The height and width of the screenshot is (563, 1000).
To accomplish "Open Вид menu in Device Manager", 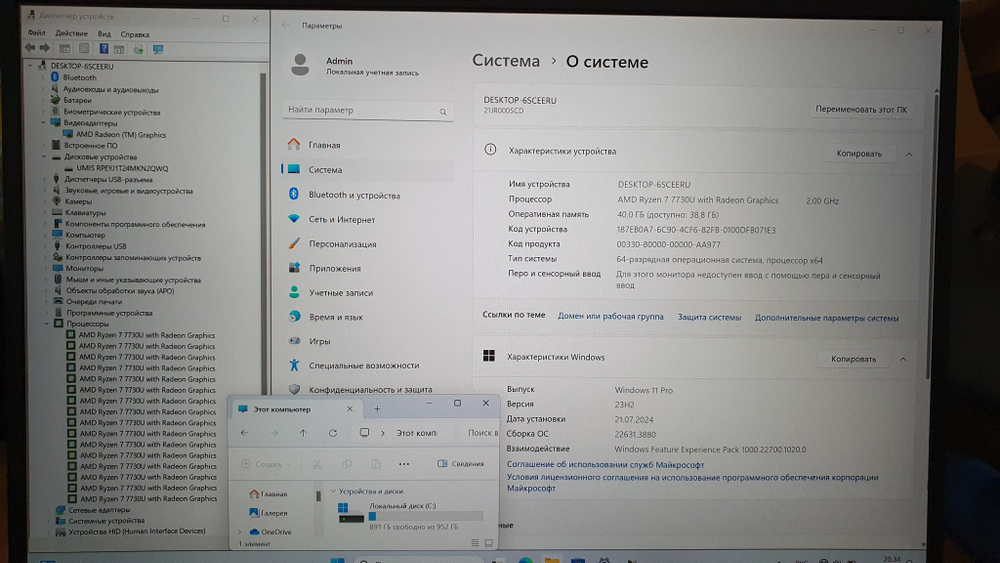I will [x=104, y=34].
